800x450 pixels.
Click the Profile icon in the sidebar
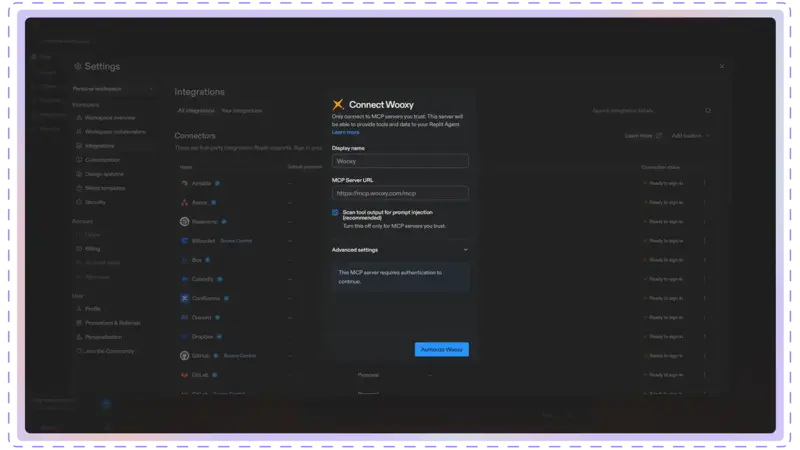point(79,309)
